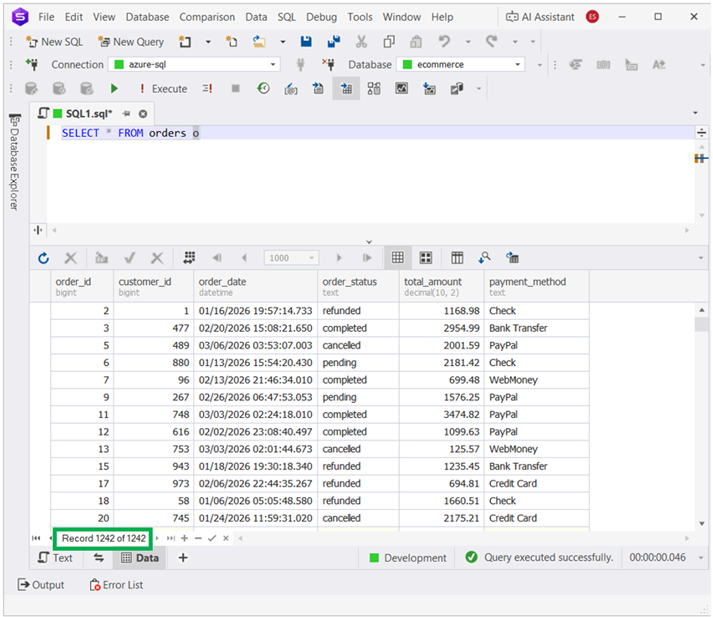Click the go to last record icon

(171, 538)
